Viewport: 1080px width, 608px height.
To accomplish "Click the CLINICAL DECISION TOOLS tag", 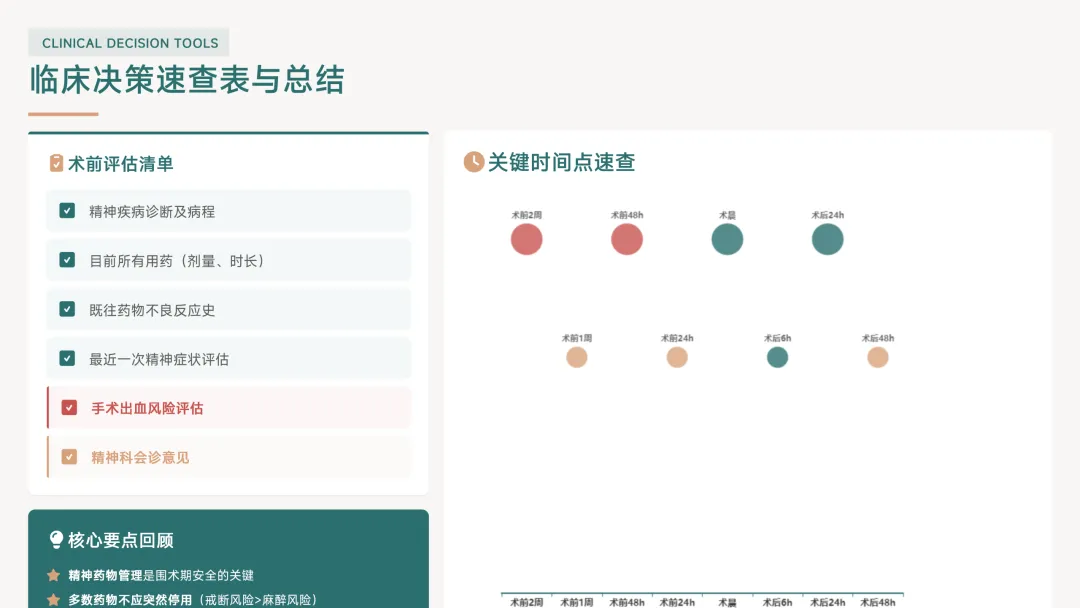I will (x=129, y=43).
